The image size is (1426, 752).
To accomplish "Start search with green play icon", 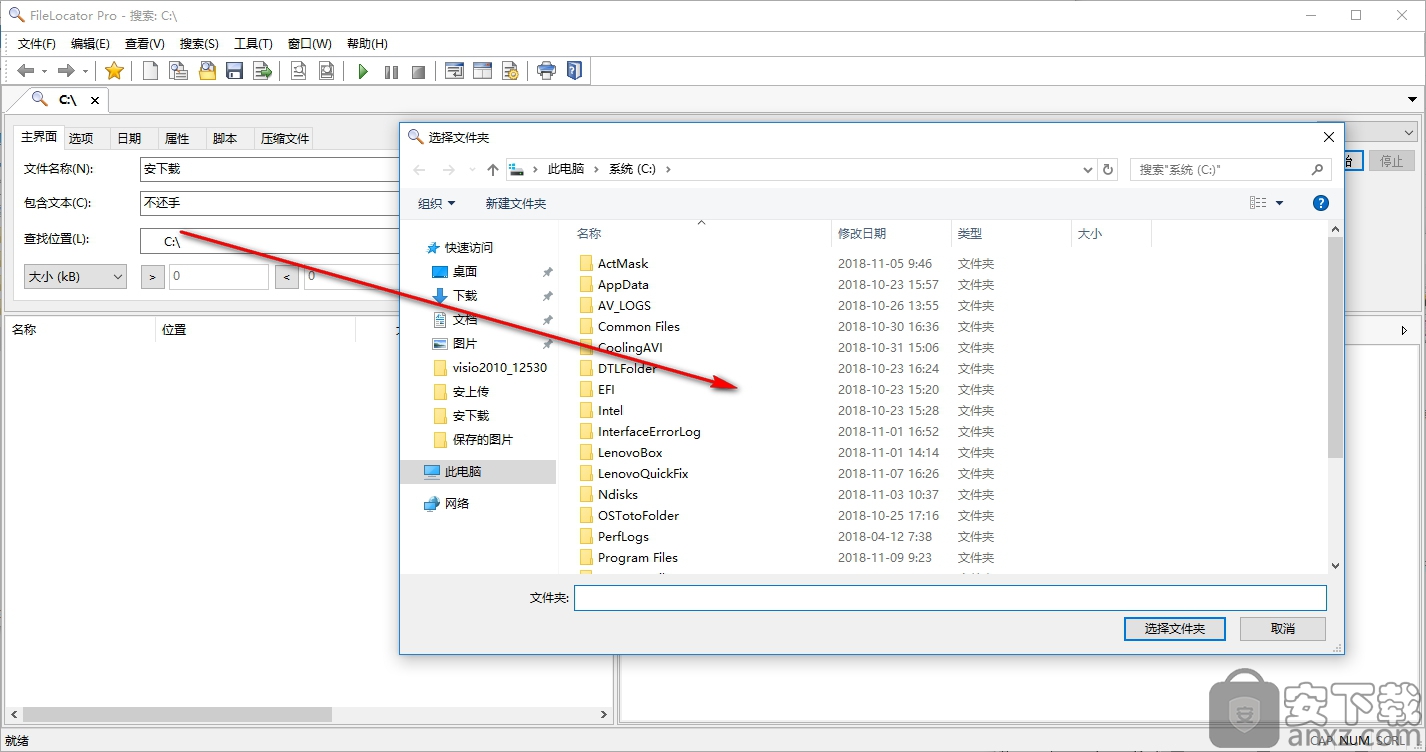I will 363,71.
